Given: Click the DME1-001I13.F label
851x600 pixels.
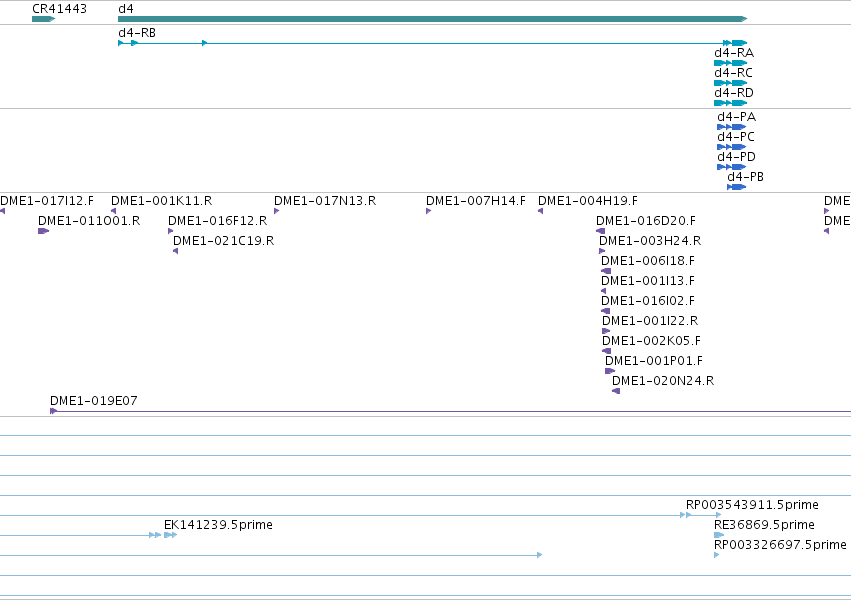Looking at the screenshot, I should point(648,281).
